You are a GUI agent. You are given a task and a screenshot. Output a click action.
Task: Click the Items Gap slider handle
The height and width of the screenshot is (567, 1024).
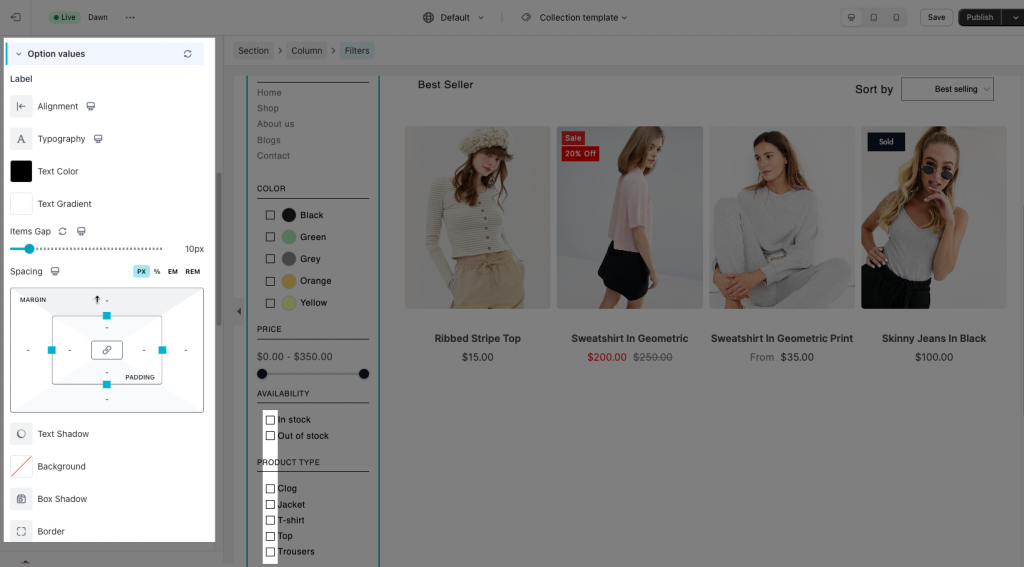point(29,249)
